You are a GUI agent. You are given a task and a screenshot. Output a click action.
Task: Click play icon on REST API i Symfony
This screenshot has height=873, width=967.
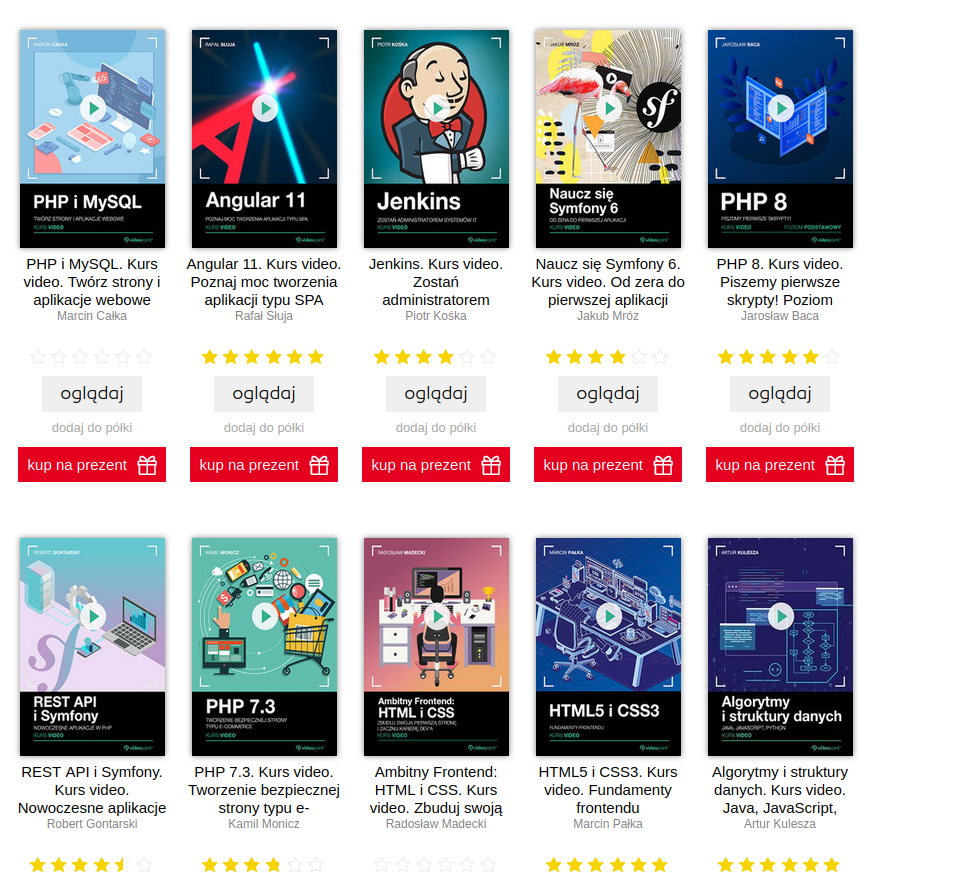tap(93, 616)
